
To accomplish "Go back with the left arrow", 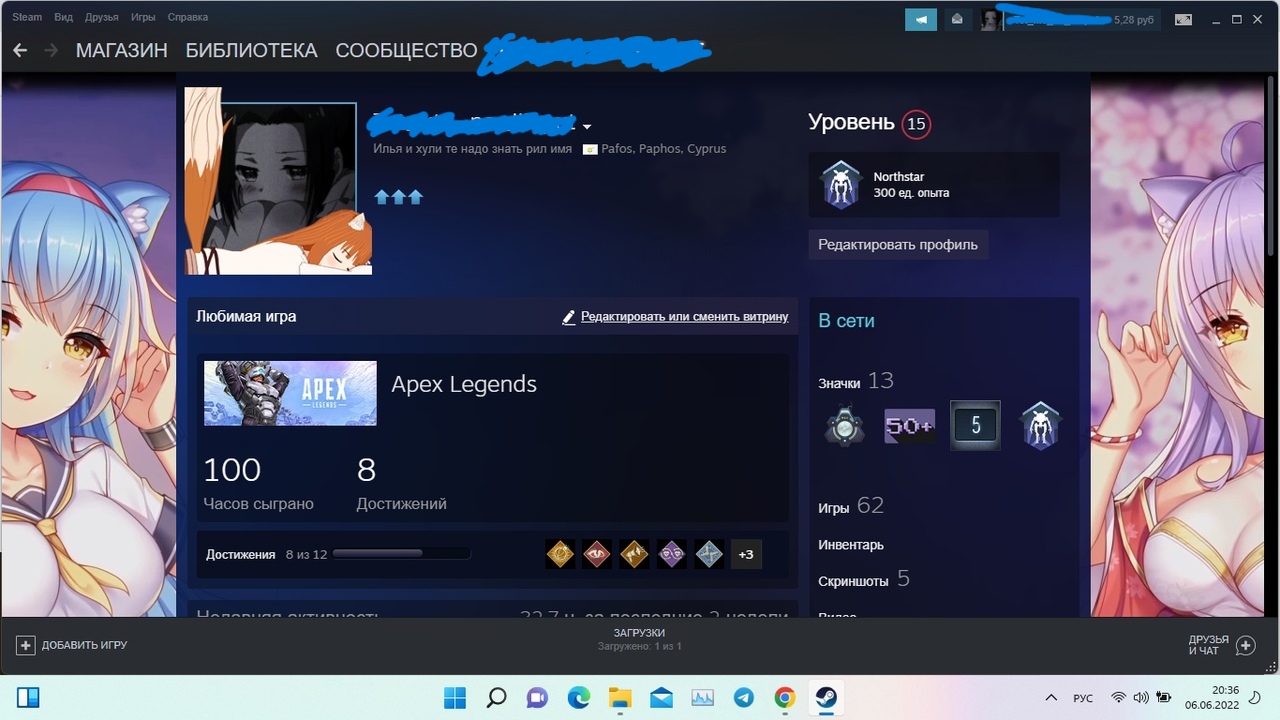I will [20, 50].
